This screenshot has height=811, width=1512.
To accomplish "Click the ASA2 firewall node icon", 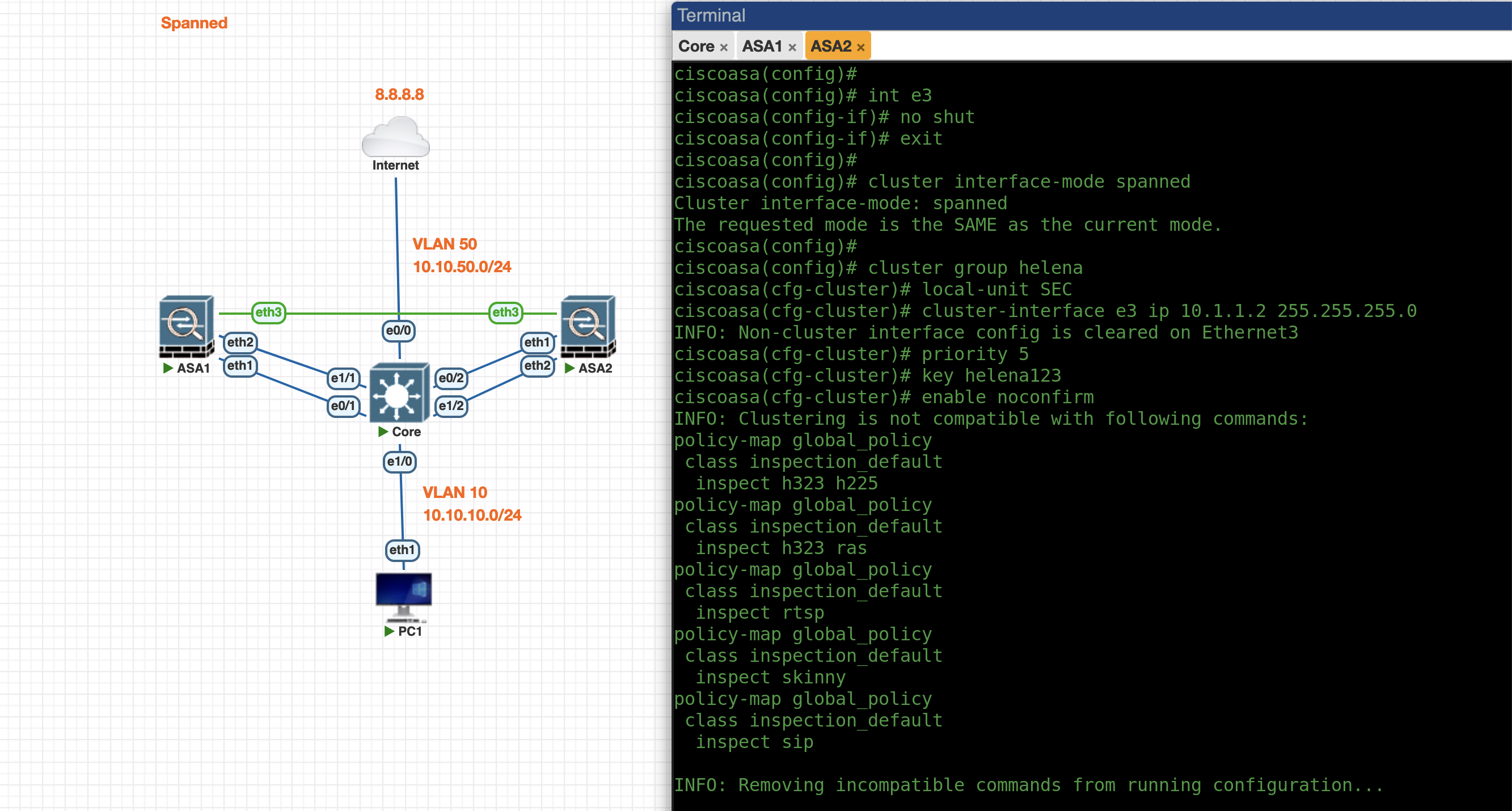I will click(x=588, y=326).
